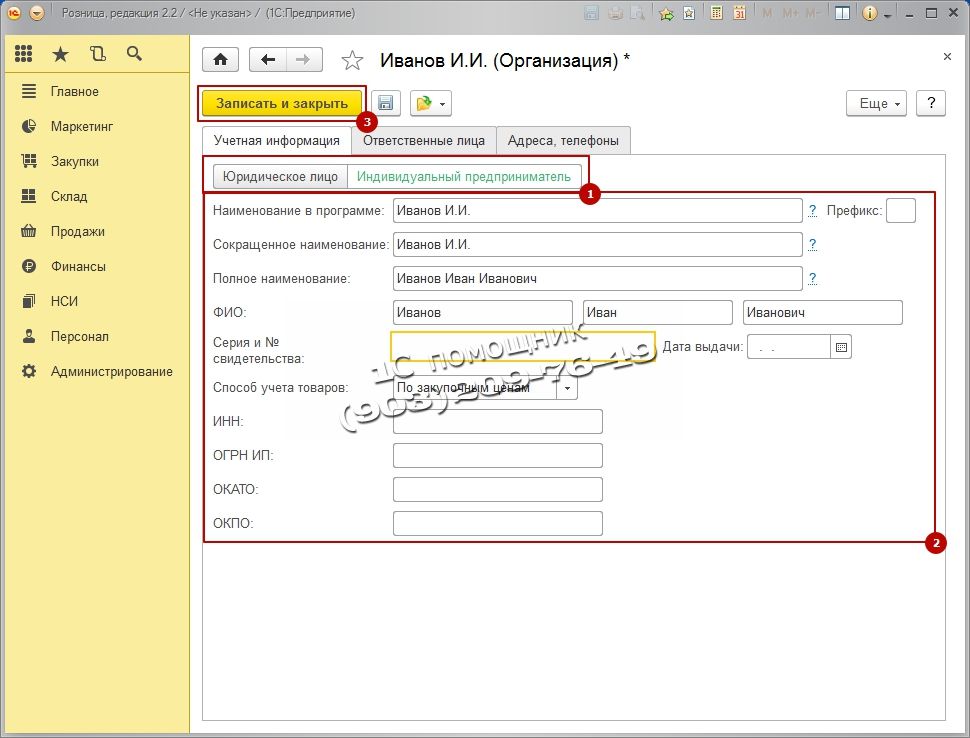Open the calendar icon in title bar
Viewport: 970px width, 738px height.
739,14
